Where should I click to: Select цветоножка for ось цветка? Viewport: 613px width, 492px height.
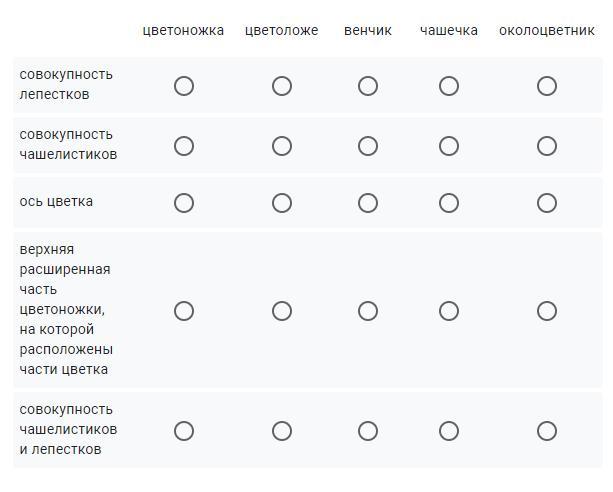[x=184, y=203]
